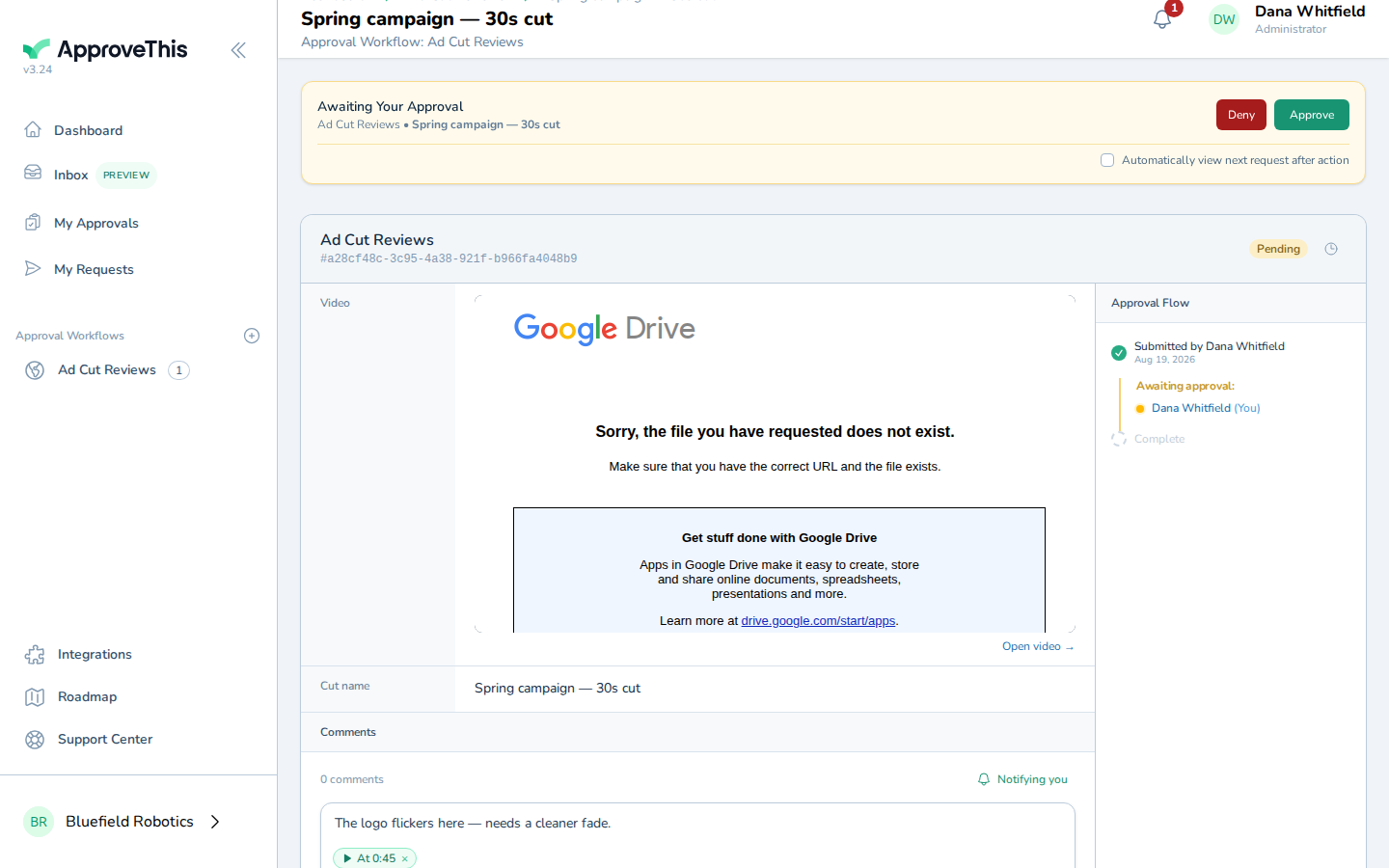1389x868 pixels.
Task: Play from the At 0:45 timestamp chip
Action: [x=369, y=858]
